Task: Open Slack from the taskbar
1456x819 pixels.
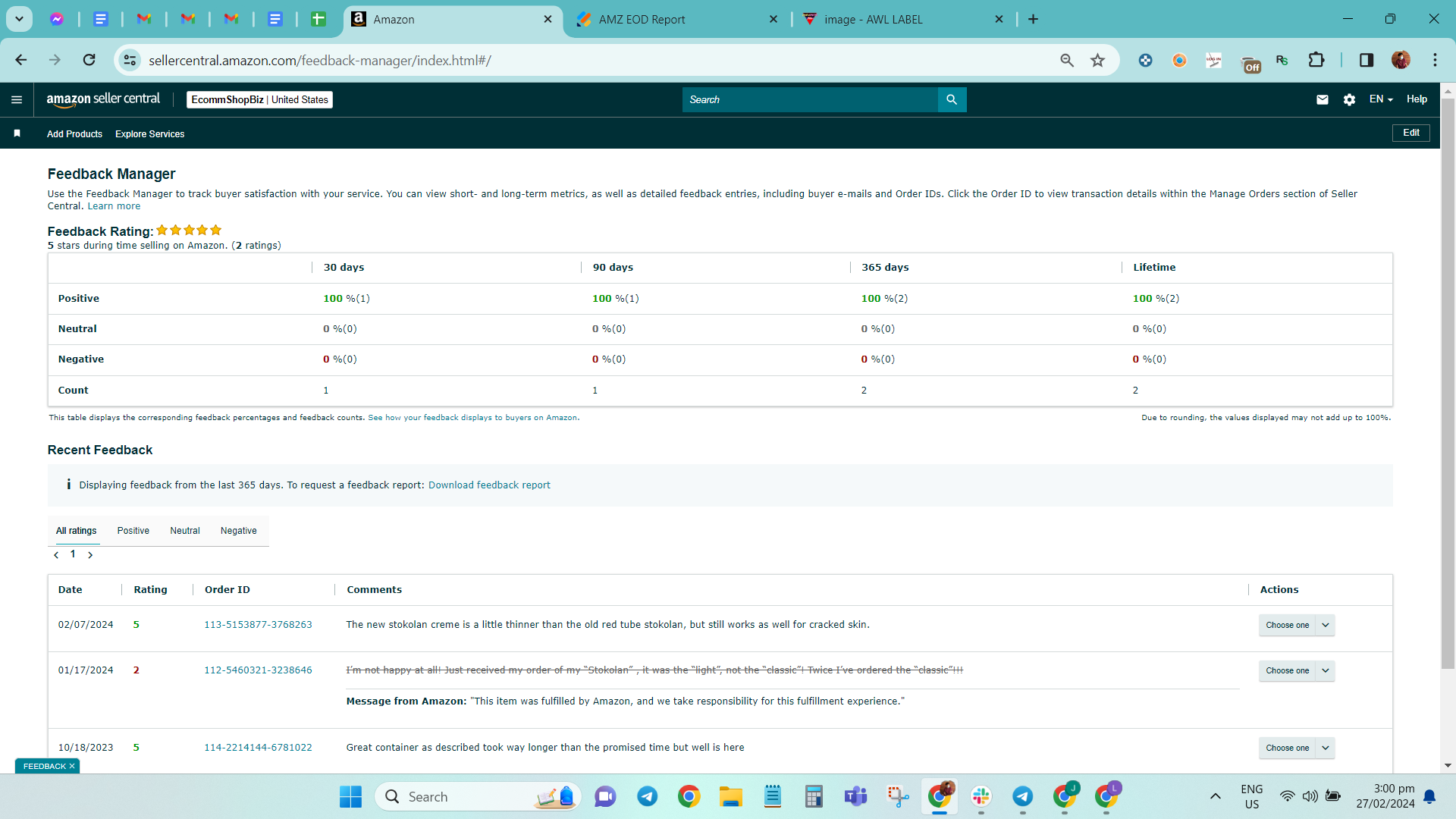Action: tap(981, 796)
